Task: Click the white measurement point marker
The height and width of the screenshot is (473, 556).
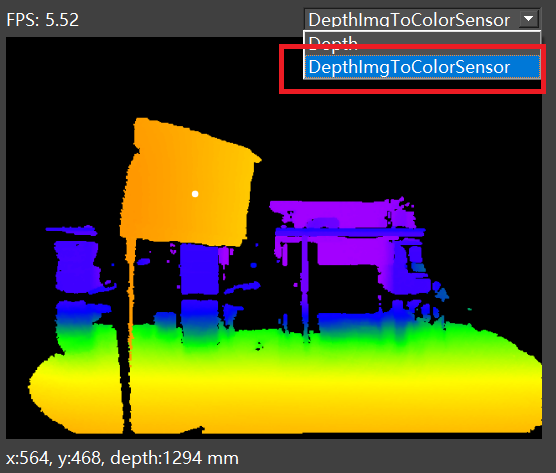Action: tap(195, 194)
